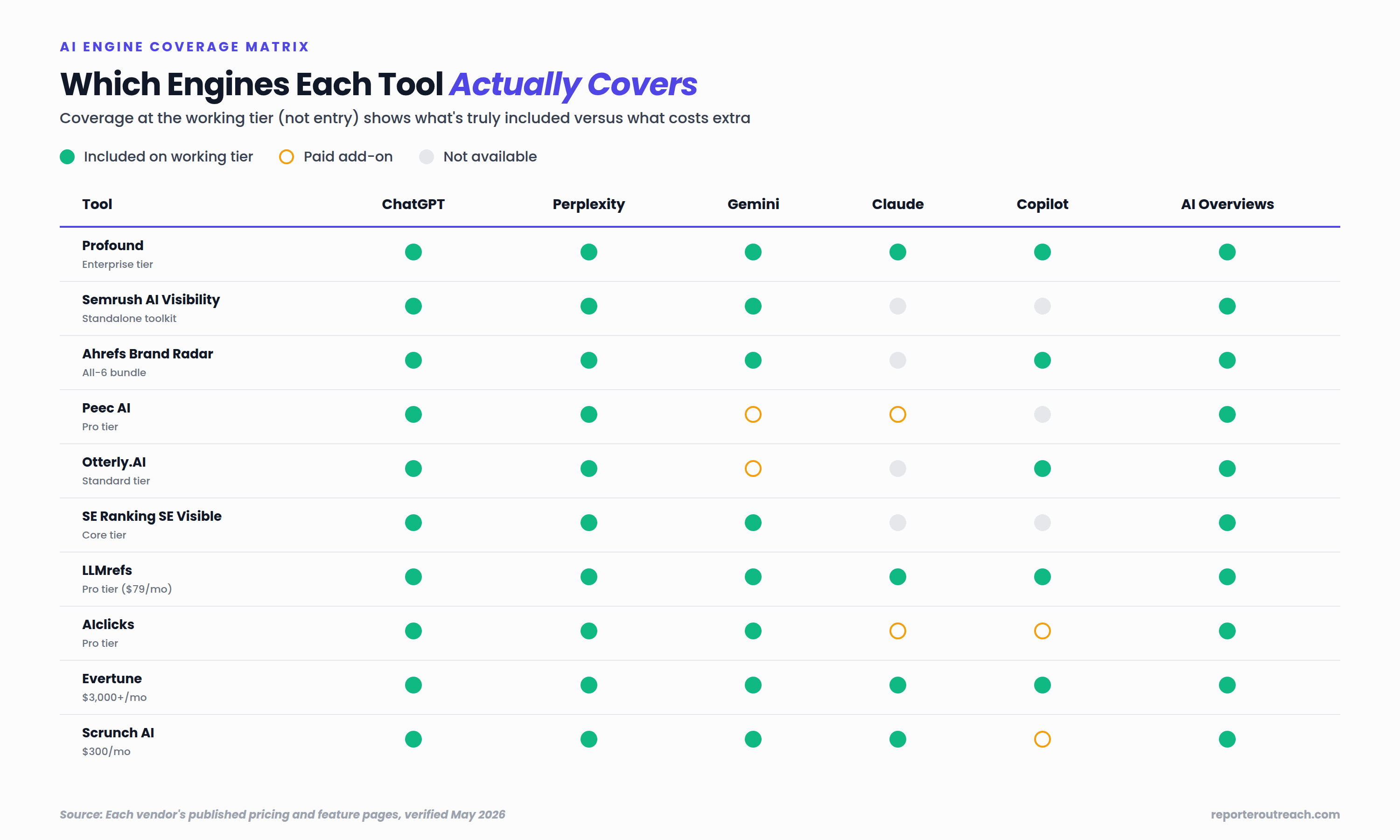Click the Enterprise tier subtitle
This screenshot has height=840, width=1400.
point(118,264)
